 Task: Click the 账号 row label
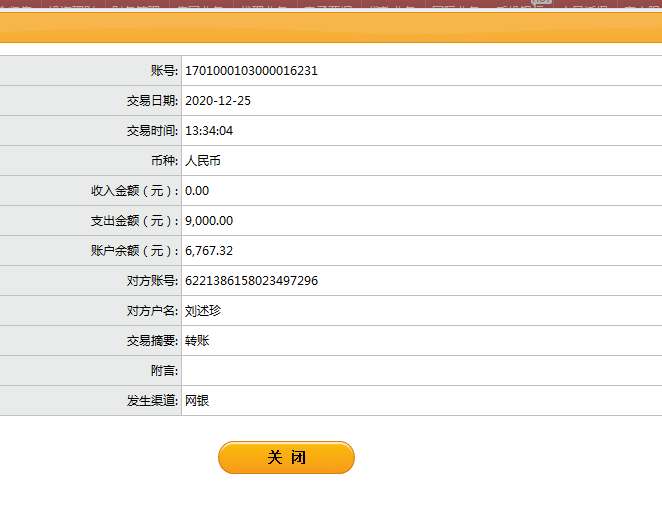tap(164, 71)
